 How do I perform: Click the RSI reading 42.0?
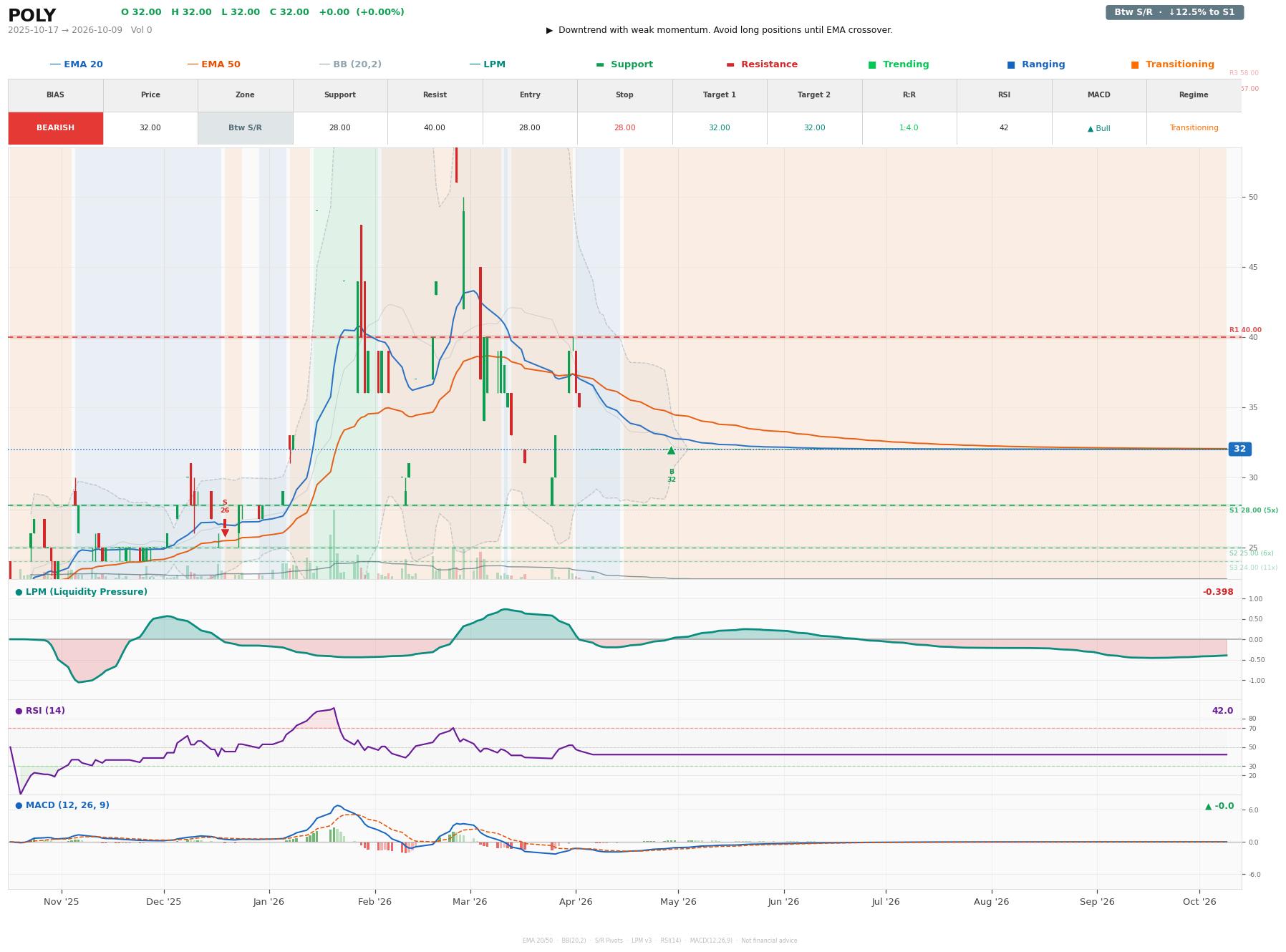[1222, 711]
